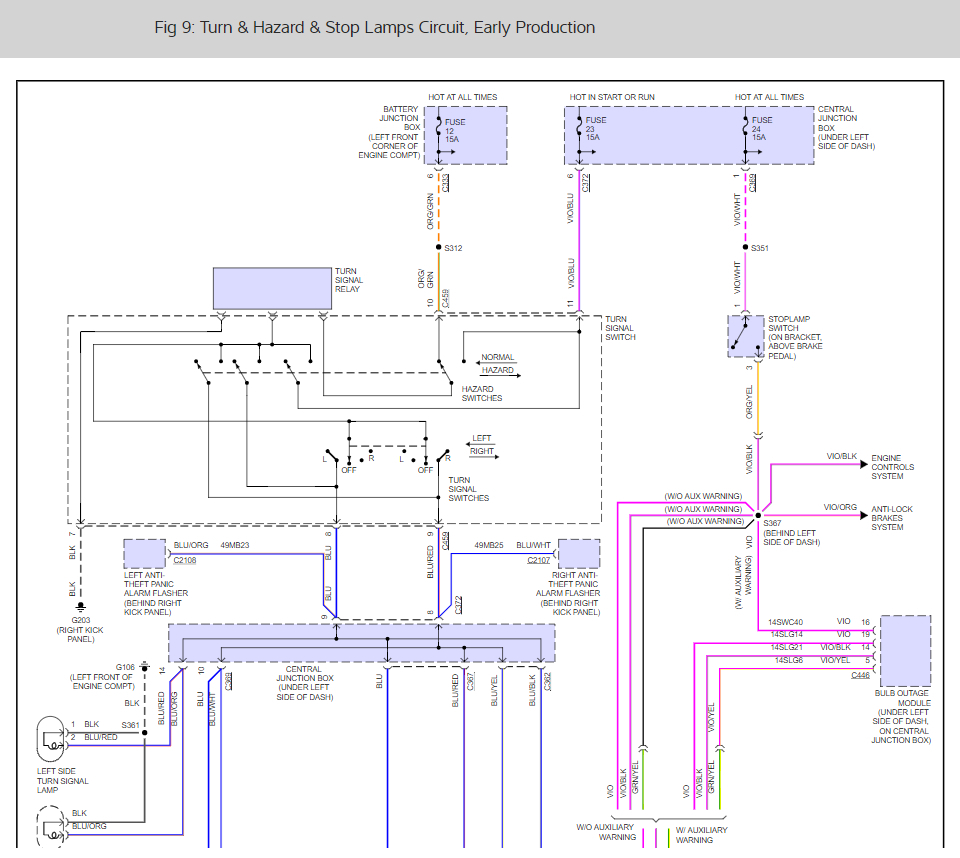The image size is (960, 858).
Task: Click the S351 splice point
Action: 745,247
